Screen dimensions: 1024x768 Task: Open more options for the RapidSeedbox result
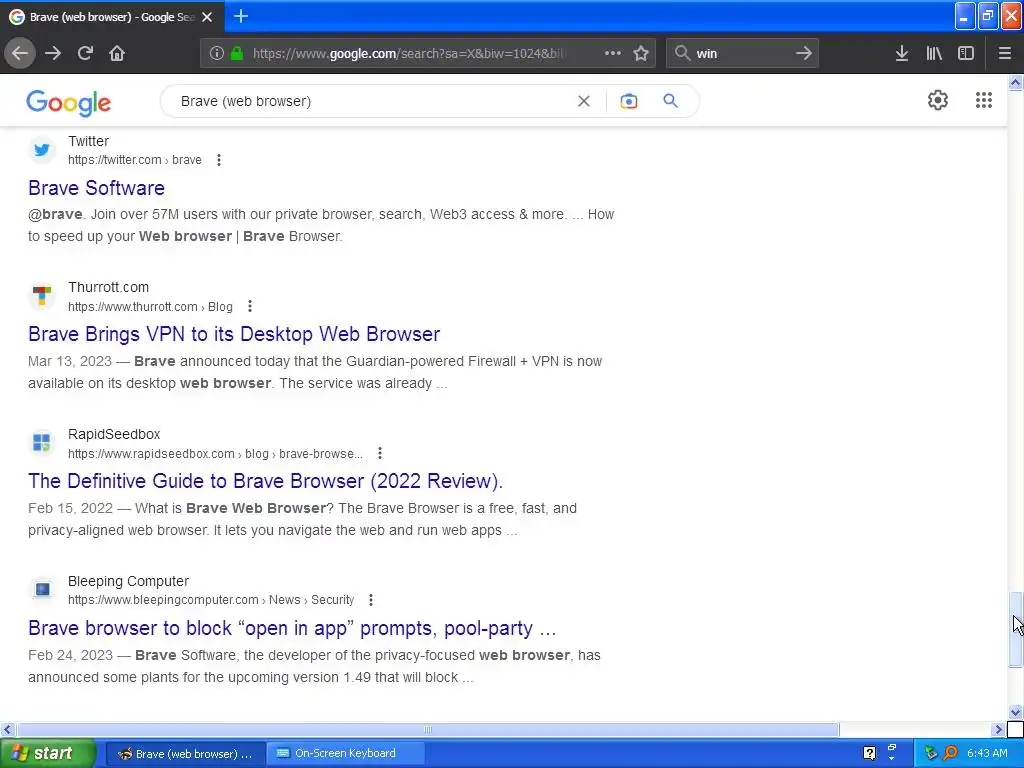coord(379,453)
